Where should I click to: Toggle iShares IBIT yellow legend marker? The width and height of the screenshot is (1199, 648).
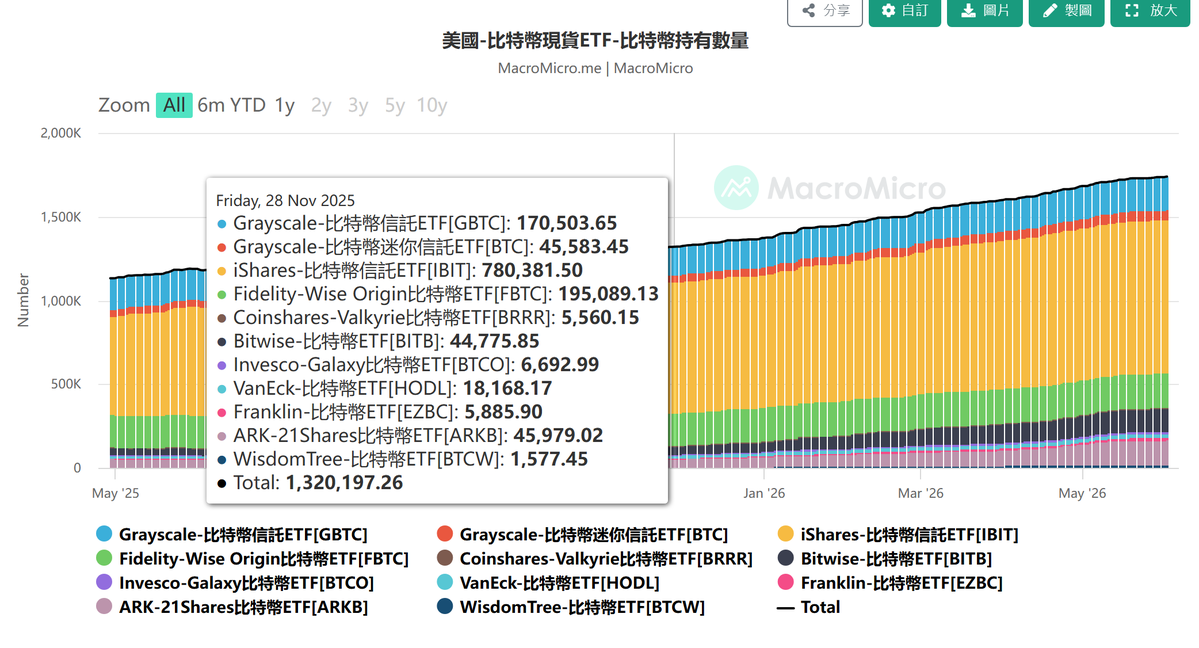pyautogui.click(x=785, y=534)
